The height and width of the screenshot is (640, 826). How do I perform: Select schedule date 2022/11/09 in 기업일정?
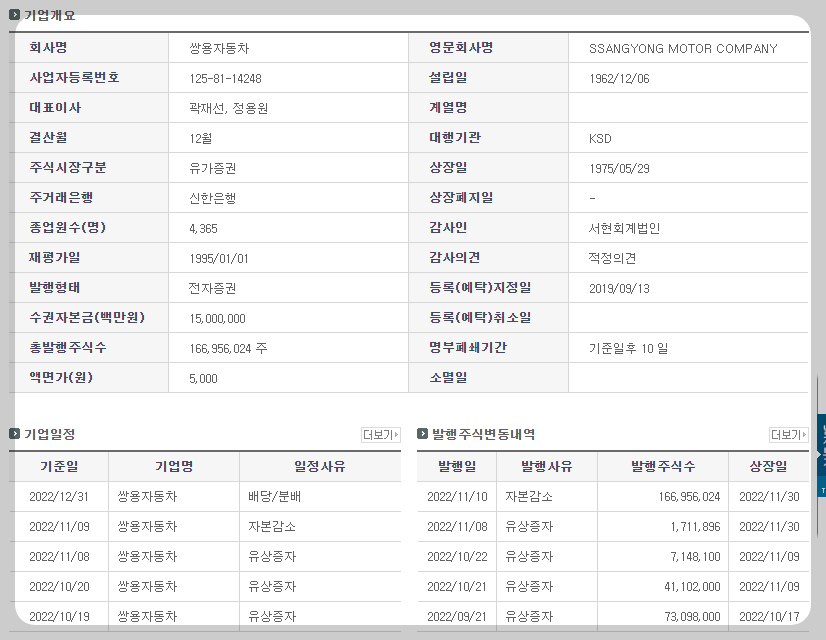pyautogui.click(x=60, y=527)
